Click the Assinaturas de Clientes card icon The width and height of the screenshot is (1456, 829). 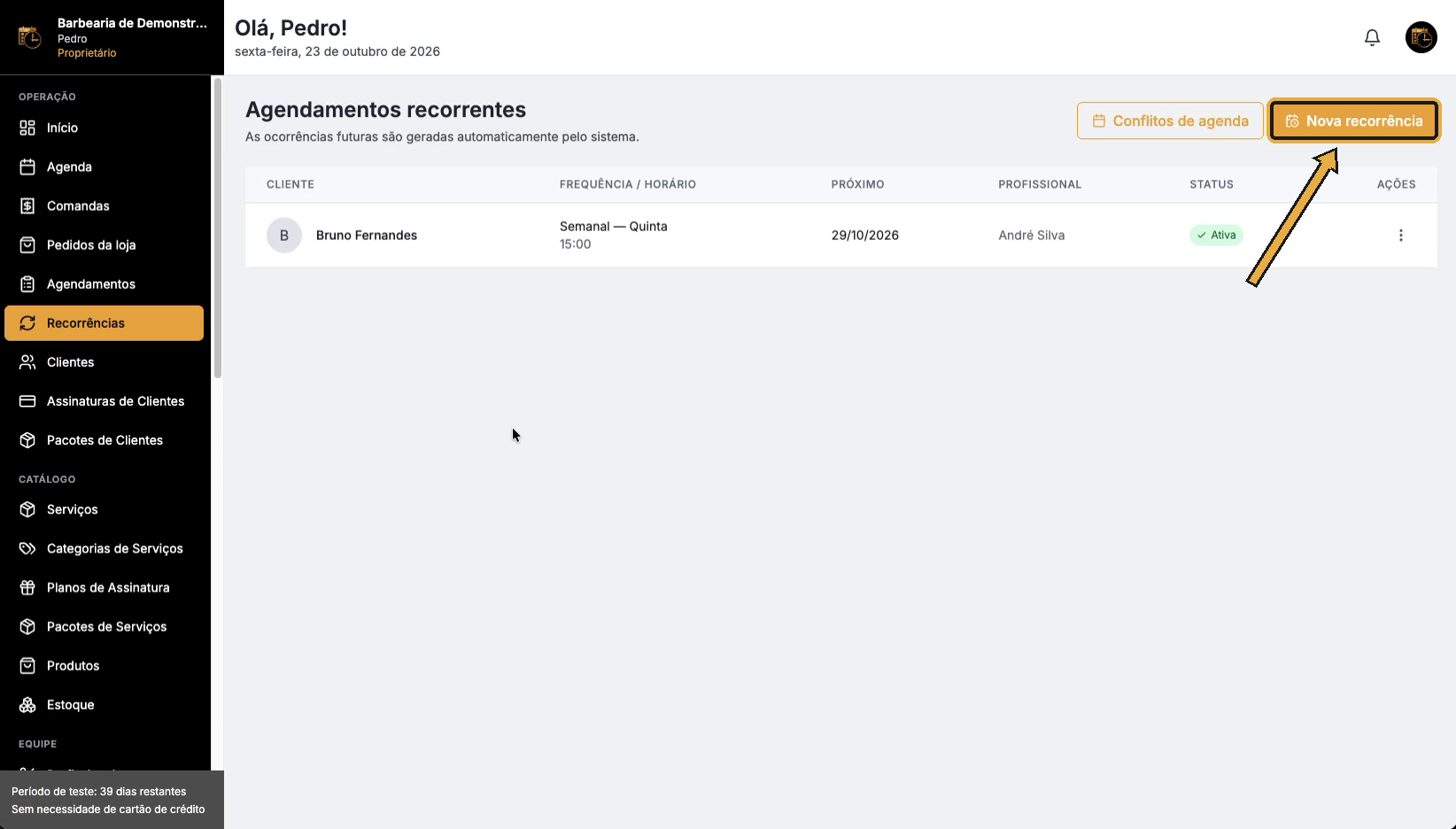point(27,401)
